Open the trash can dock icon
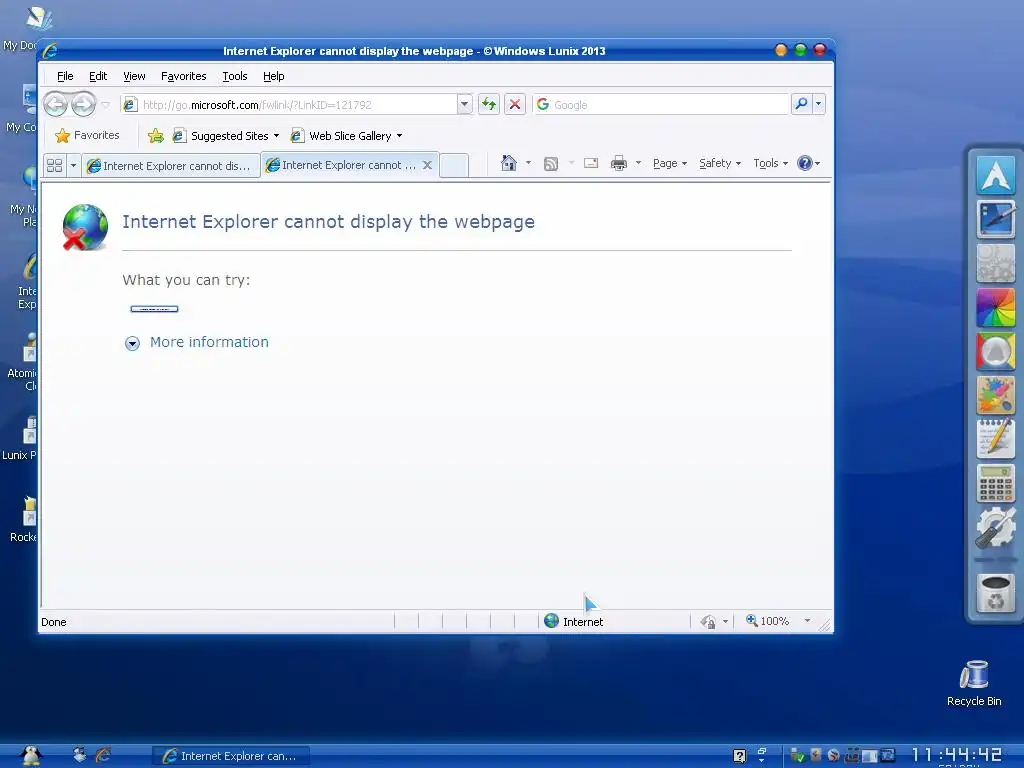This screenshot has height=768, width=1024. coord(995,593)
